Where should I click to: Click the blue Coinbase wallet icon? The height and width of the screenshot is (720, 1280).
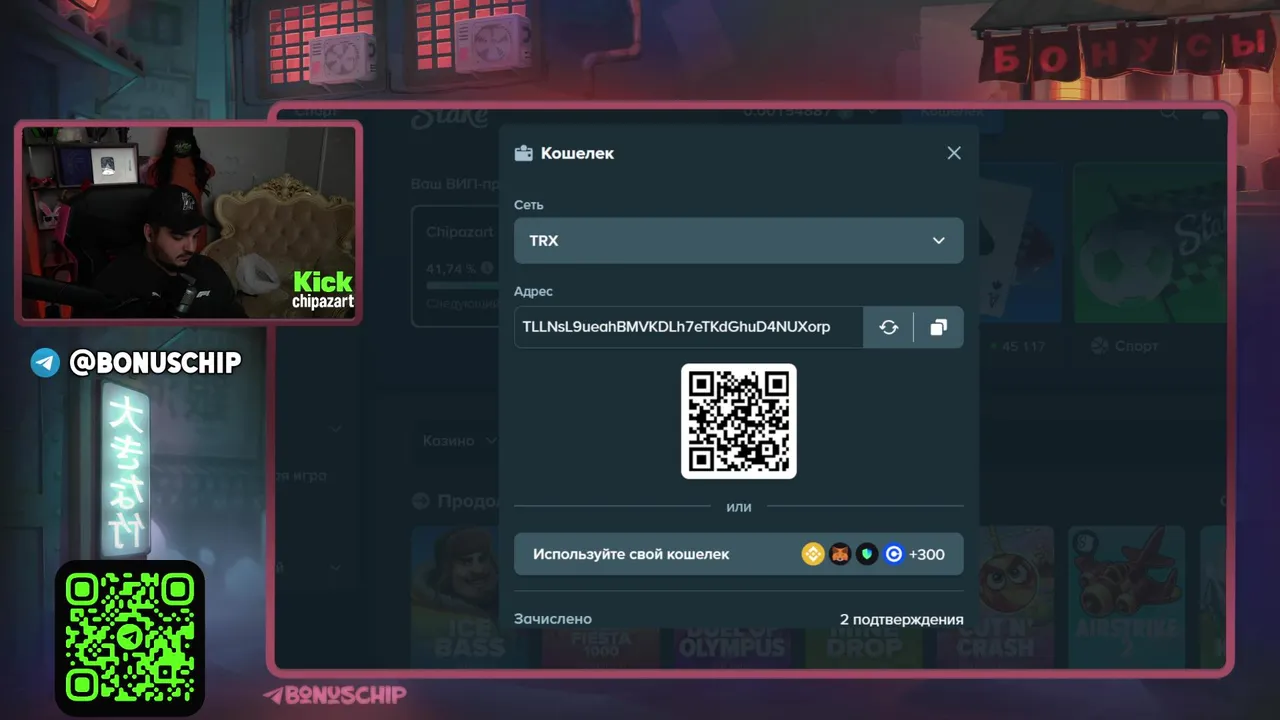[894, 554]
